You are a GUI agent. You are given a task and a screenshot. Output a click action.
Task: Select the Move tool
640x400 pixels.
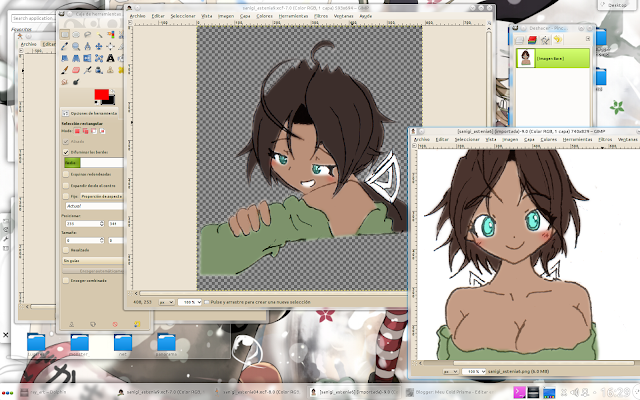click(x=99, y=46)
